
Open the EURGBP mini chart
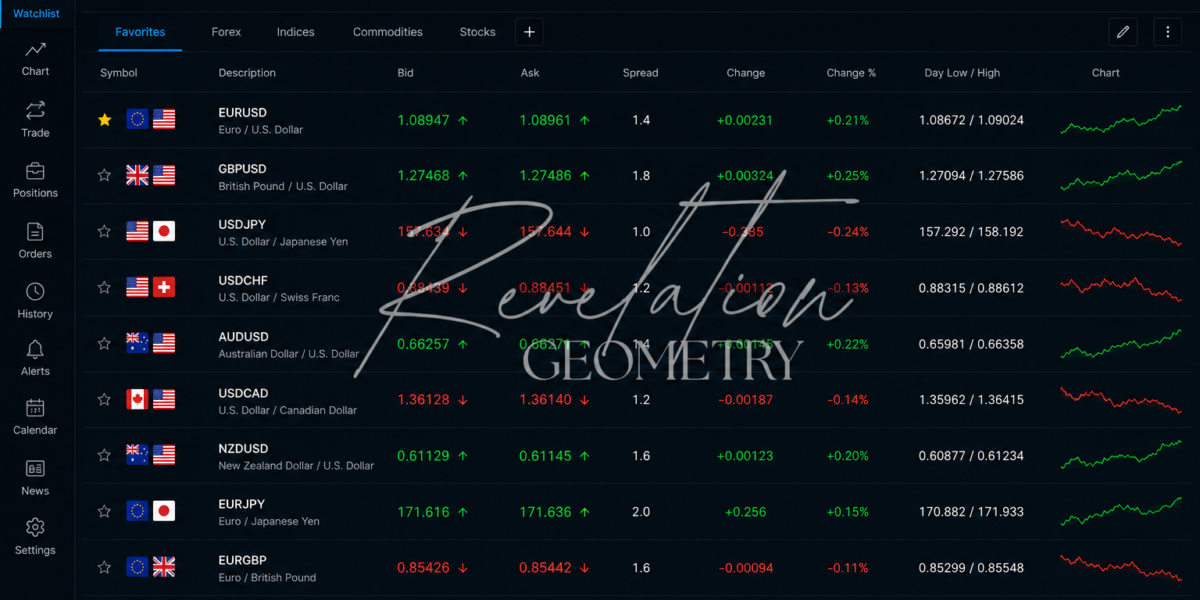click(x=1121, y=567)
